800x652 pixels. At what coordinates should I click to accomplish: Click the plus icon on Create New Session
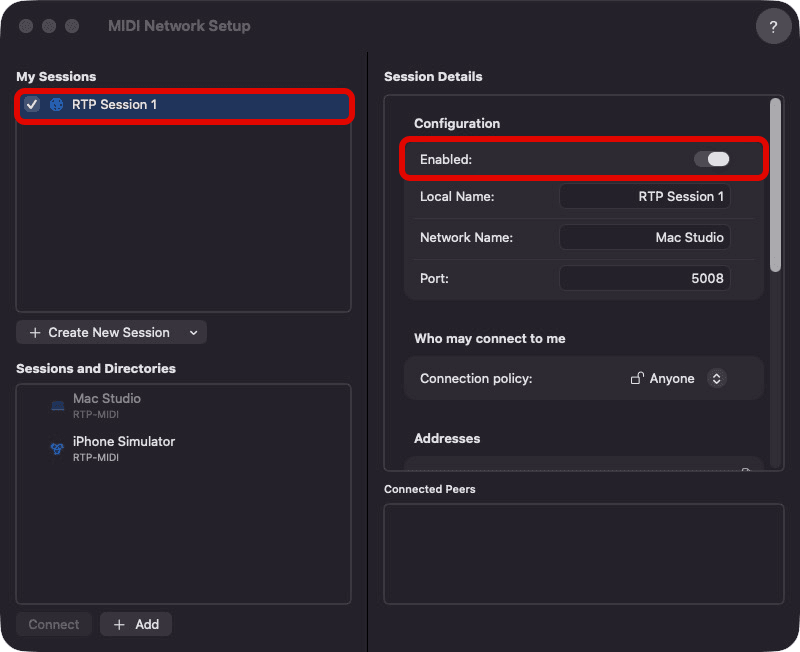pyautogui.click(x=35, y=333)
